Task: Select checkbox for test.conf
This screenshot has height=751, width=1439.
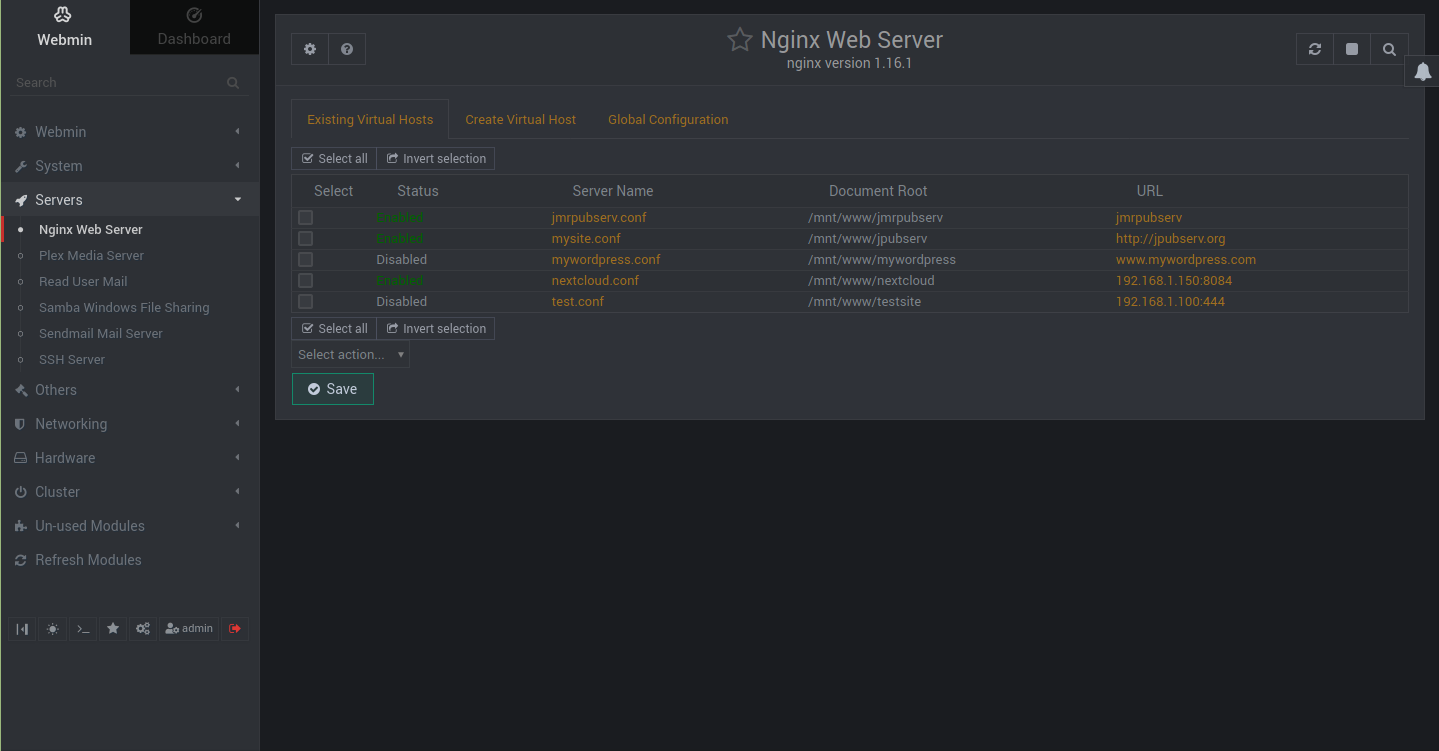Action: (305, 301)
